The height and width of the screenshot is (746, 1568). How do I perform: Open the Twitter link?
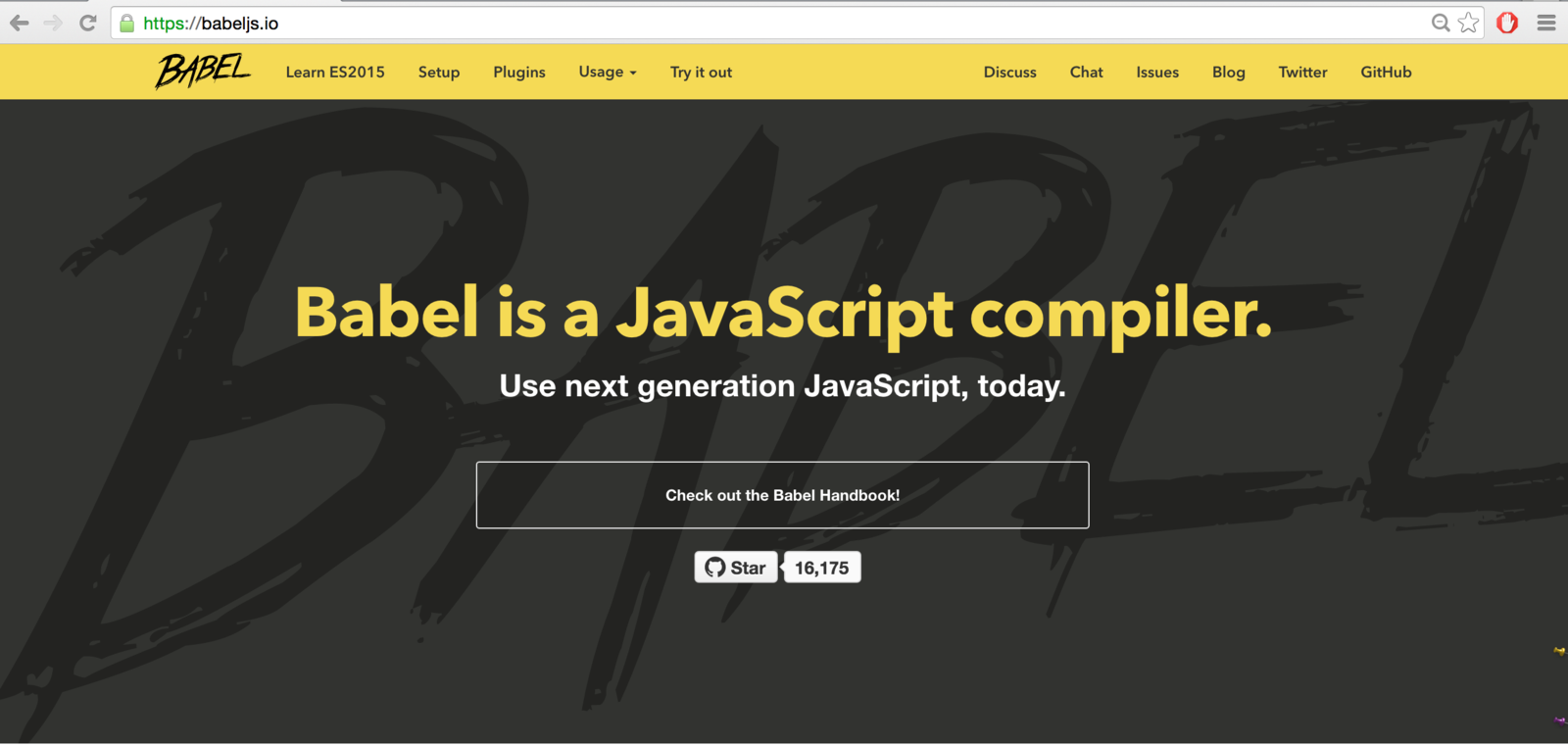point(1302,72)
